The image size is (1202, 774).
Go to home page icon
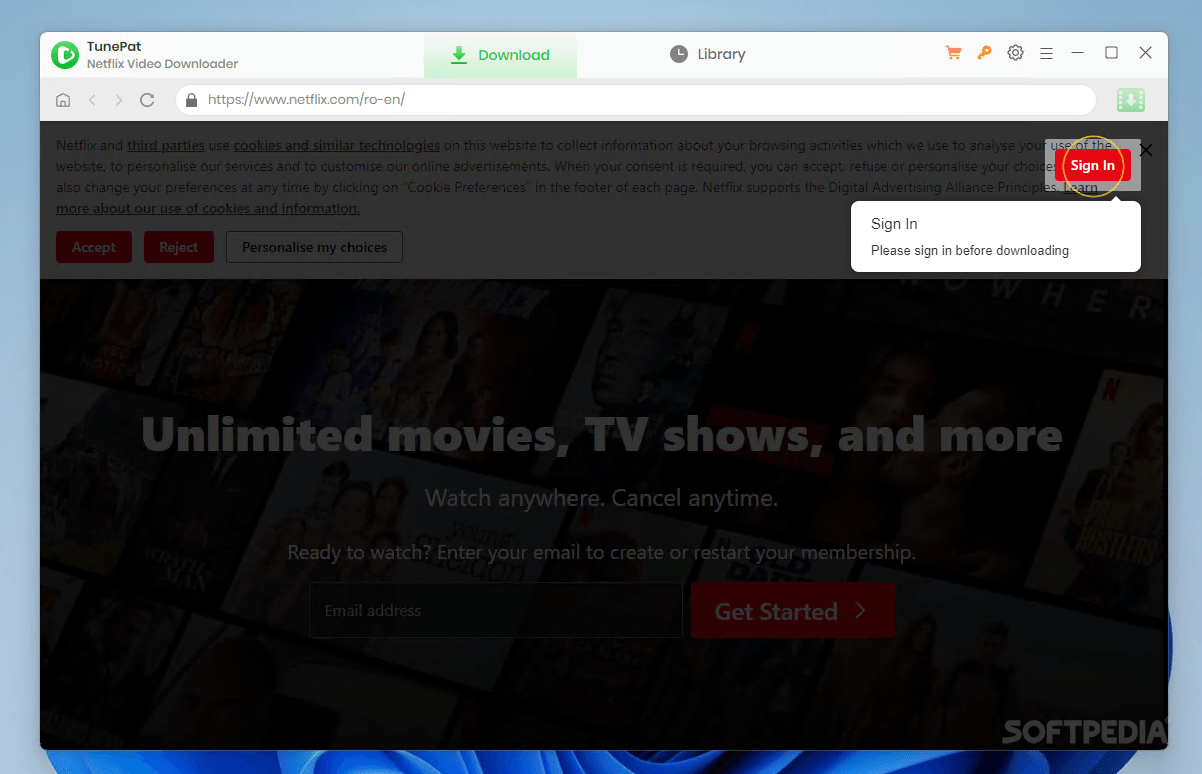pyautogui.click(x=63, y=100)
